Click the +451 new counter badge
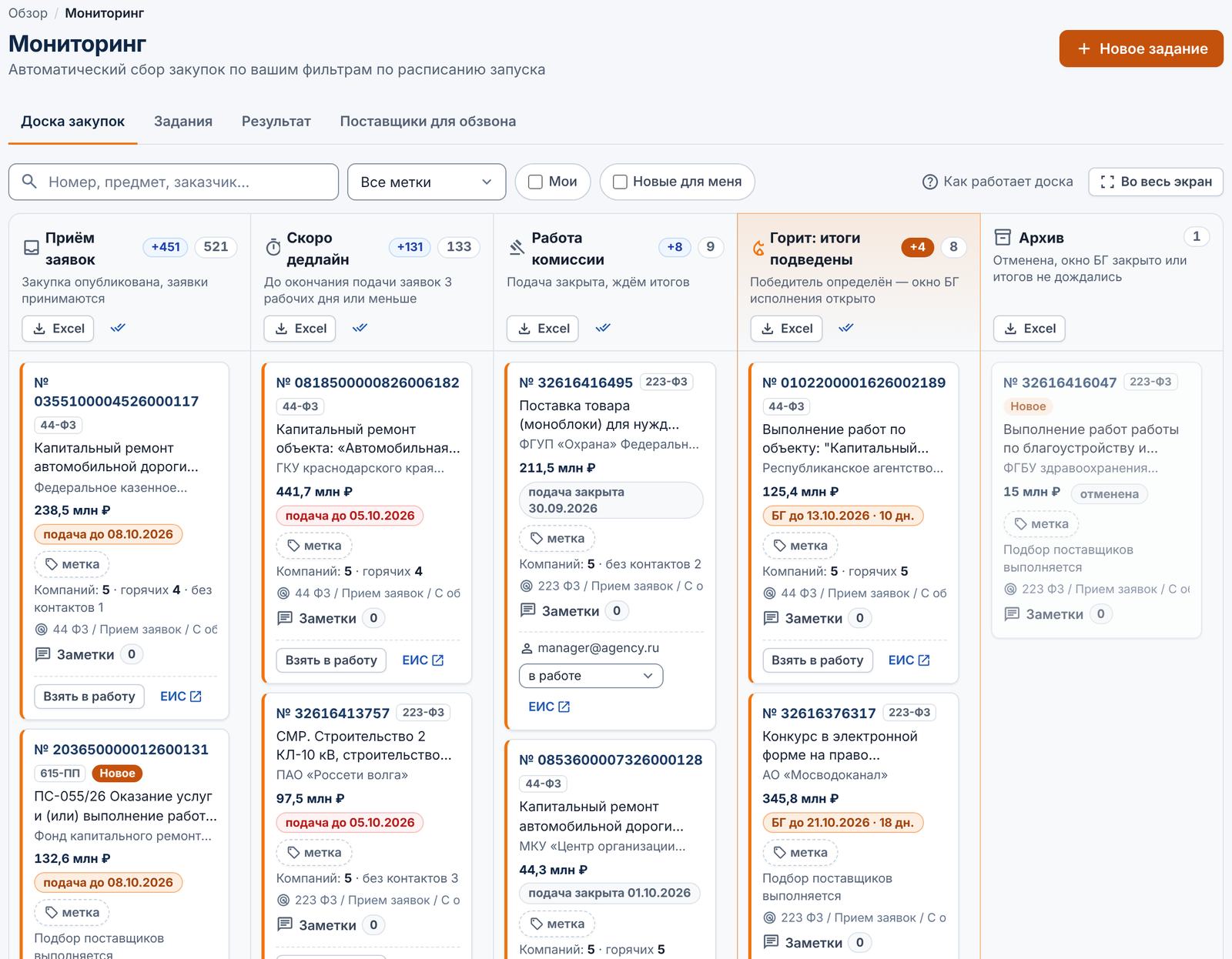The height and width of the screenshot is (959, 1232). pos(166,247)
